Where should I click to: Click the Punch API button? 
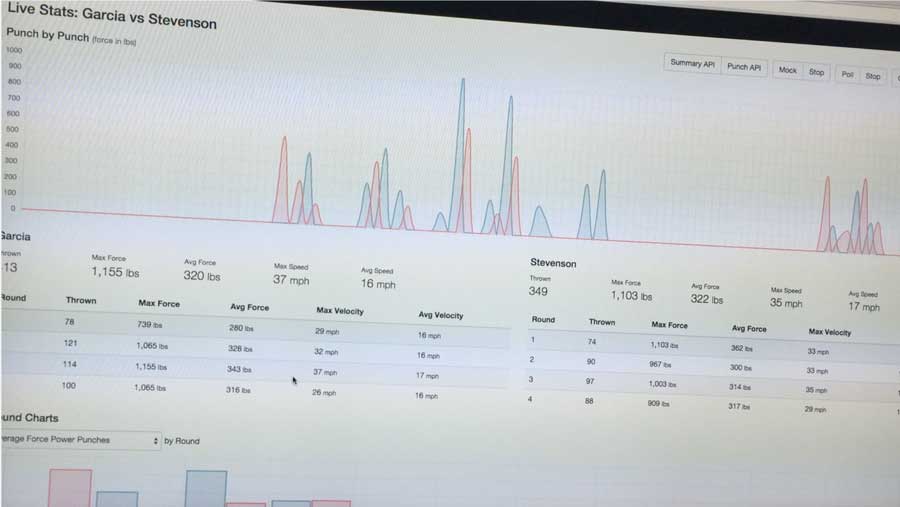click(x=744, y=67)
